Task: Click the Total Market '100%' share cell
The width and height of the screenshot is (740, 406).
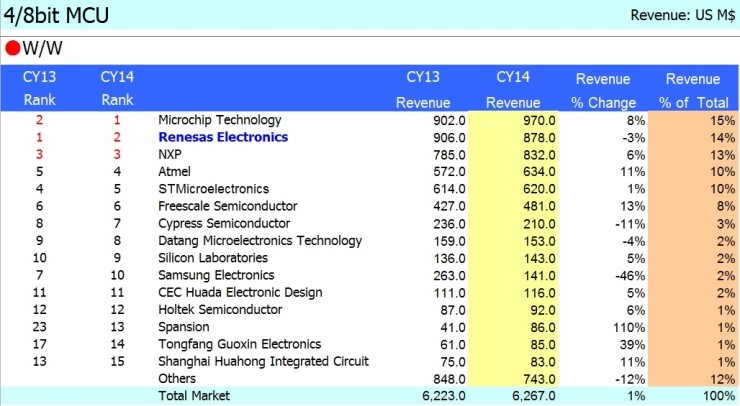Action: [x=719, y=396]
